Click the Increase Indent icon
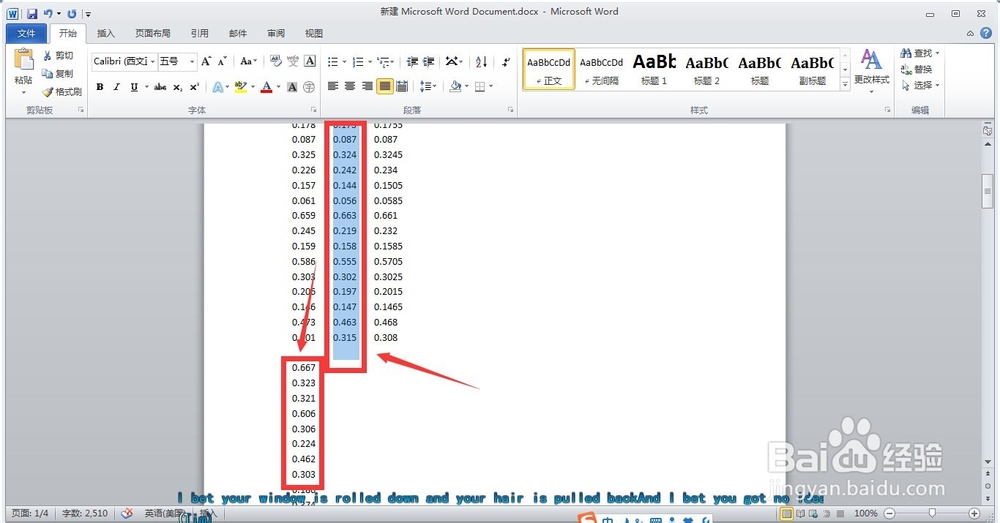 tap(429, 62)
